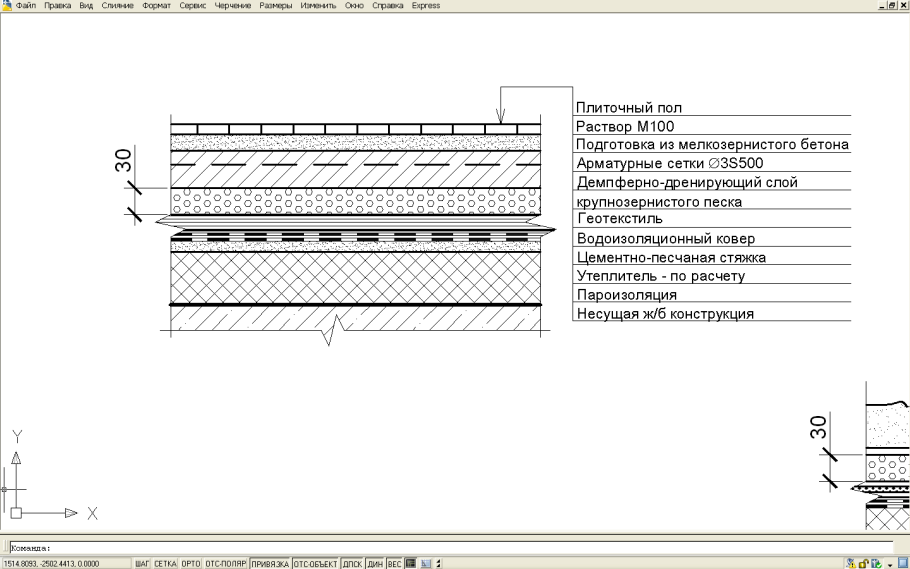Image resolution: width=910 pixels, height=569 pixels.
Task: Toggle ВЕС lineweight display
Action: pos(393,563)
